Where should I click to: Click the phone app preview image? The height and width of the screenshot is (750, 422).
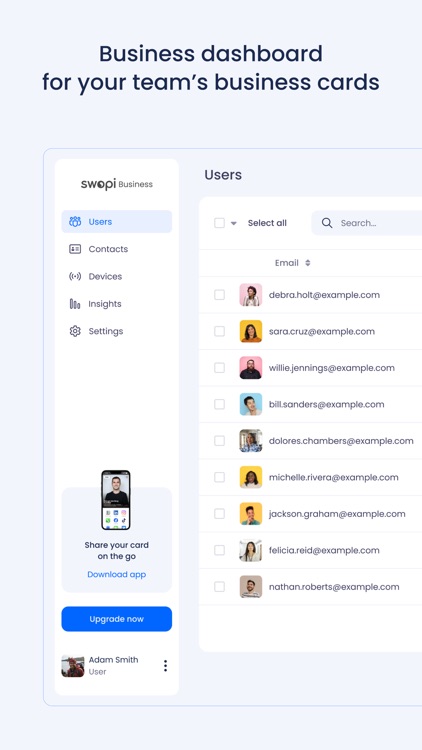click(x=116, y=500)
